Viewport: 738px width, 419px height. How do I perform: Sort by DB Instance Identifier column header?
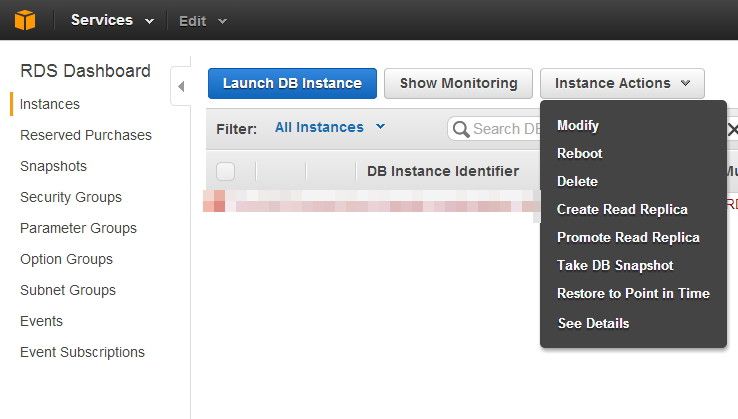(x=442, y=171)
